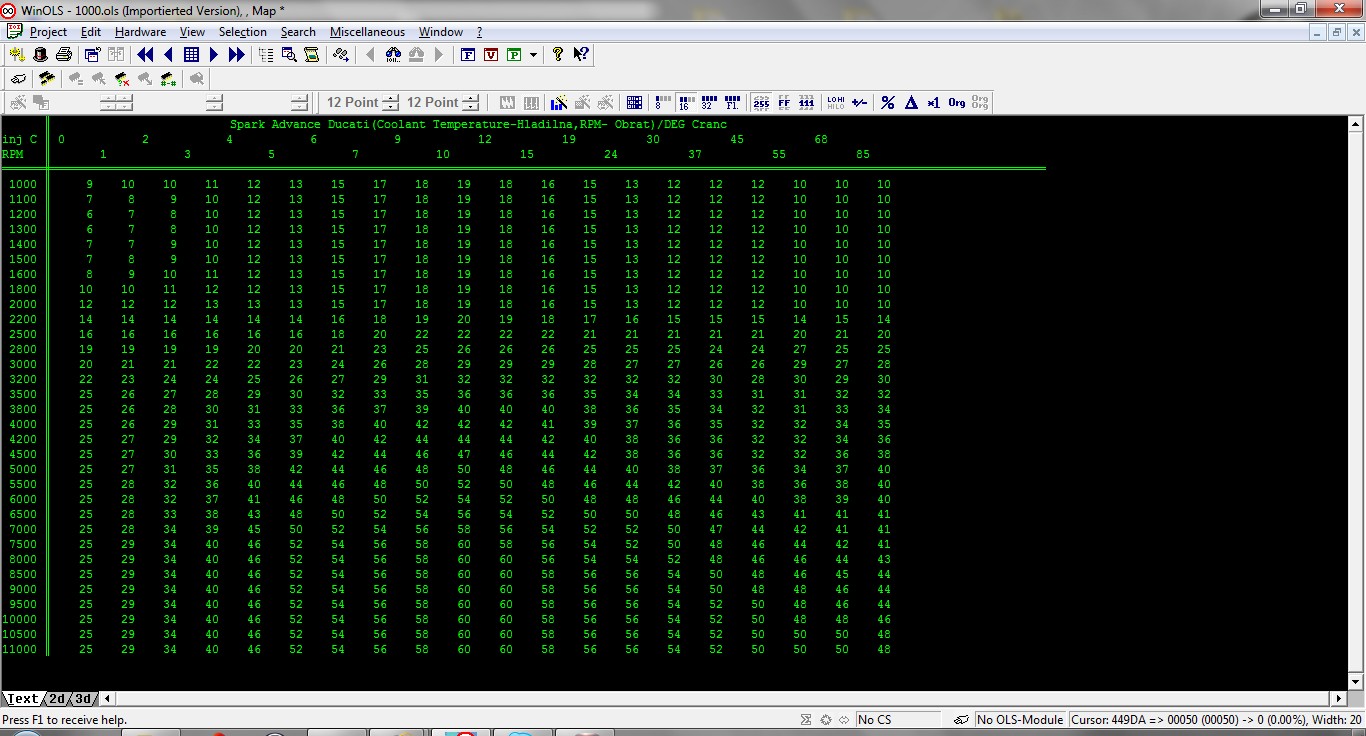Show values as percent difference

coord(888,102)
